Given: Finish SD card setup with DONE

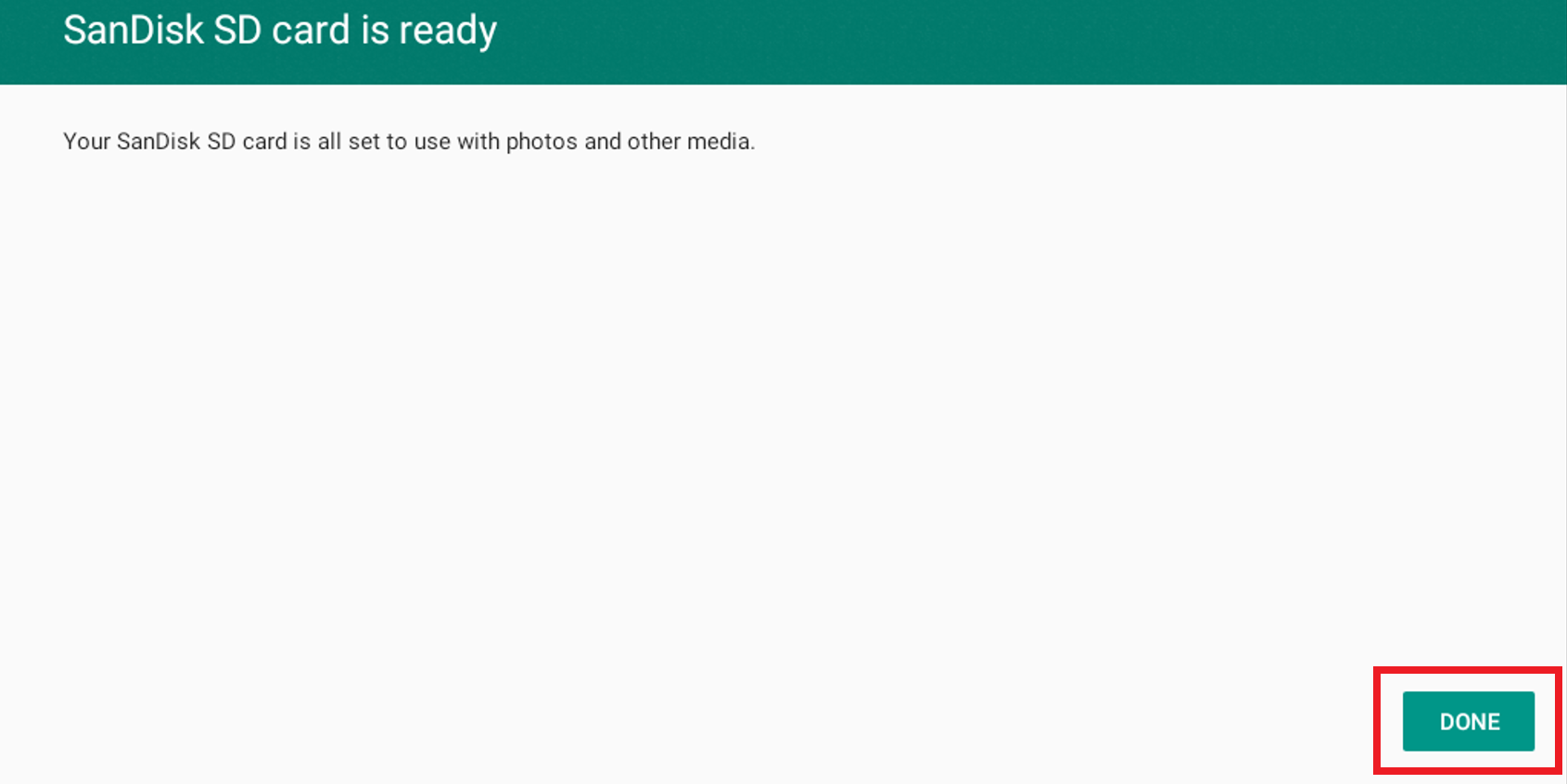Looking at the screenshot, I should (x=1468, y=721).
